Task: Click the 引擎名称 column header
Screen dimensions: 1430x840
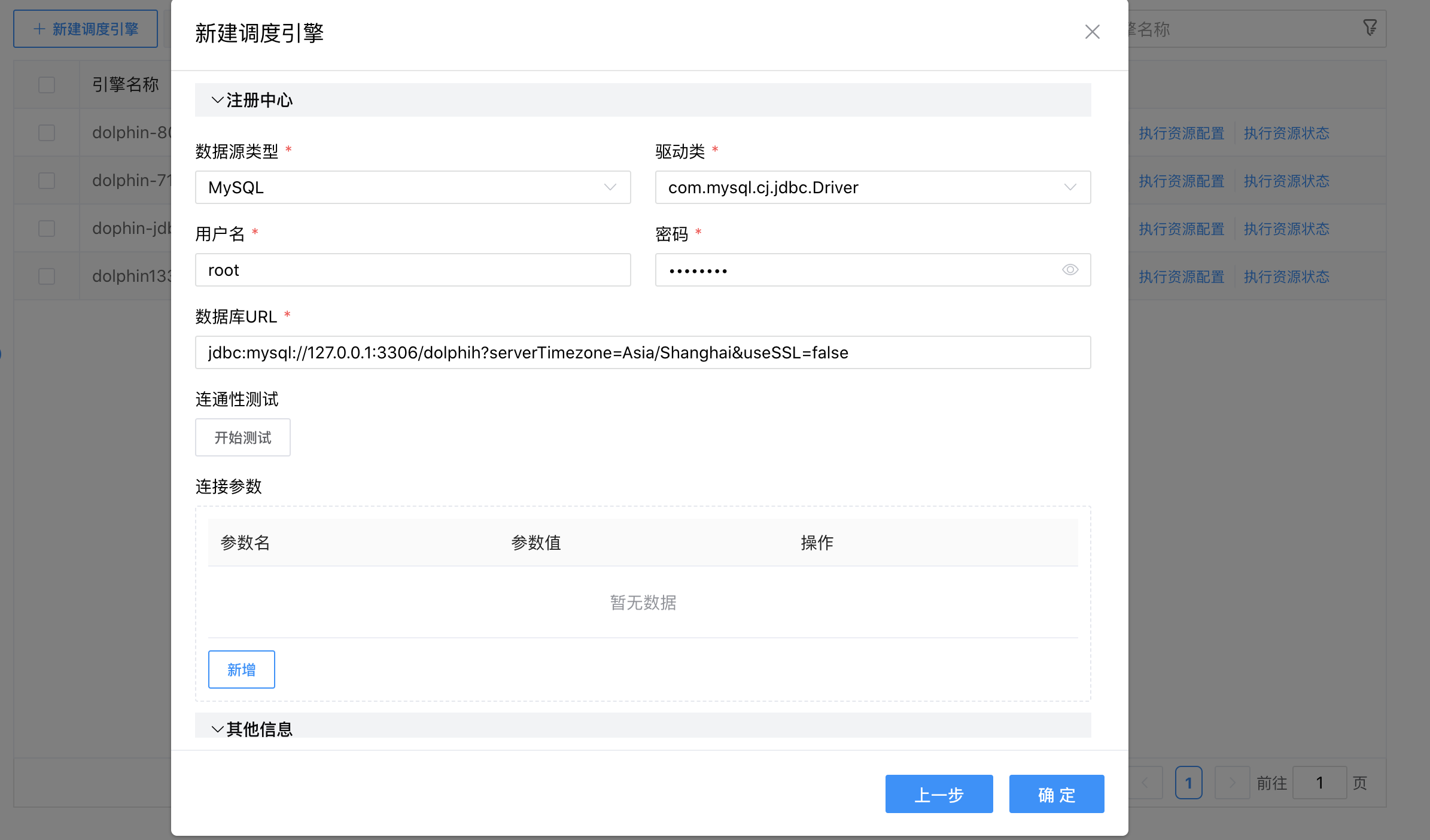Action: [126, 84]
